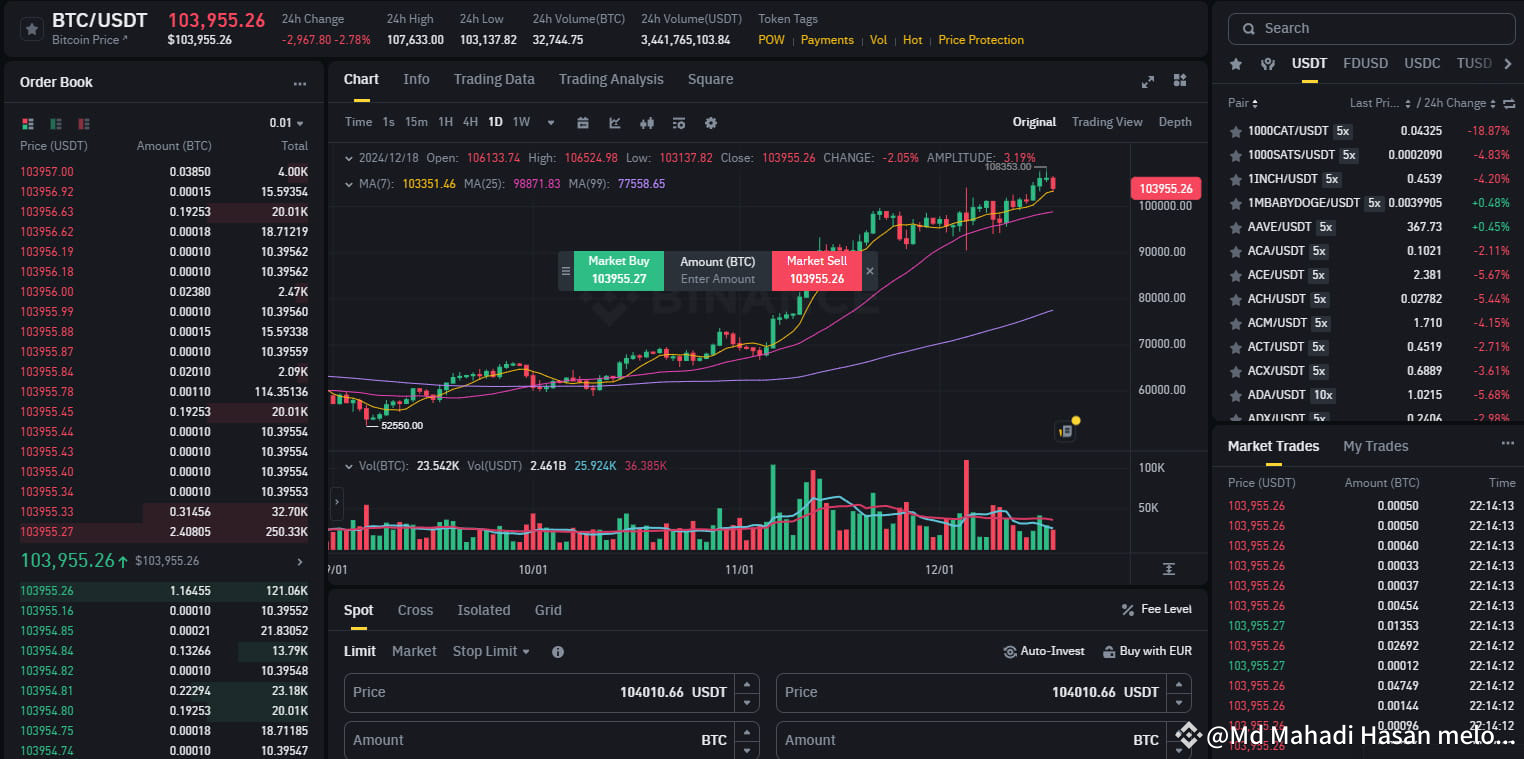
Task: Expand the more time intervals dropdown
Action: [x=550, y=123]
